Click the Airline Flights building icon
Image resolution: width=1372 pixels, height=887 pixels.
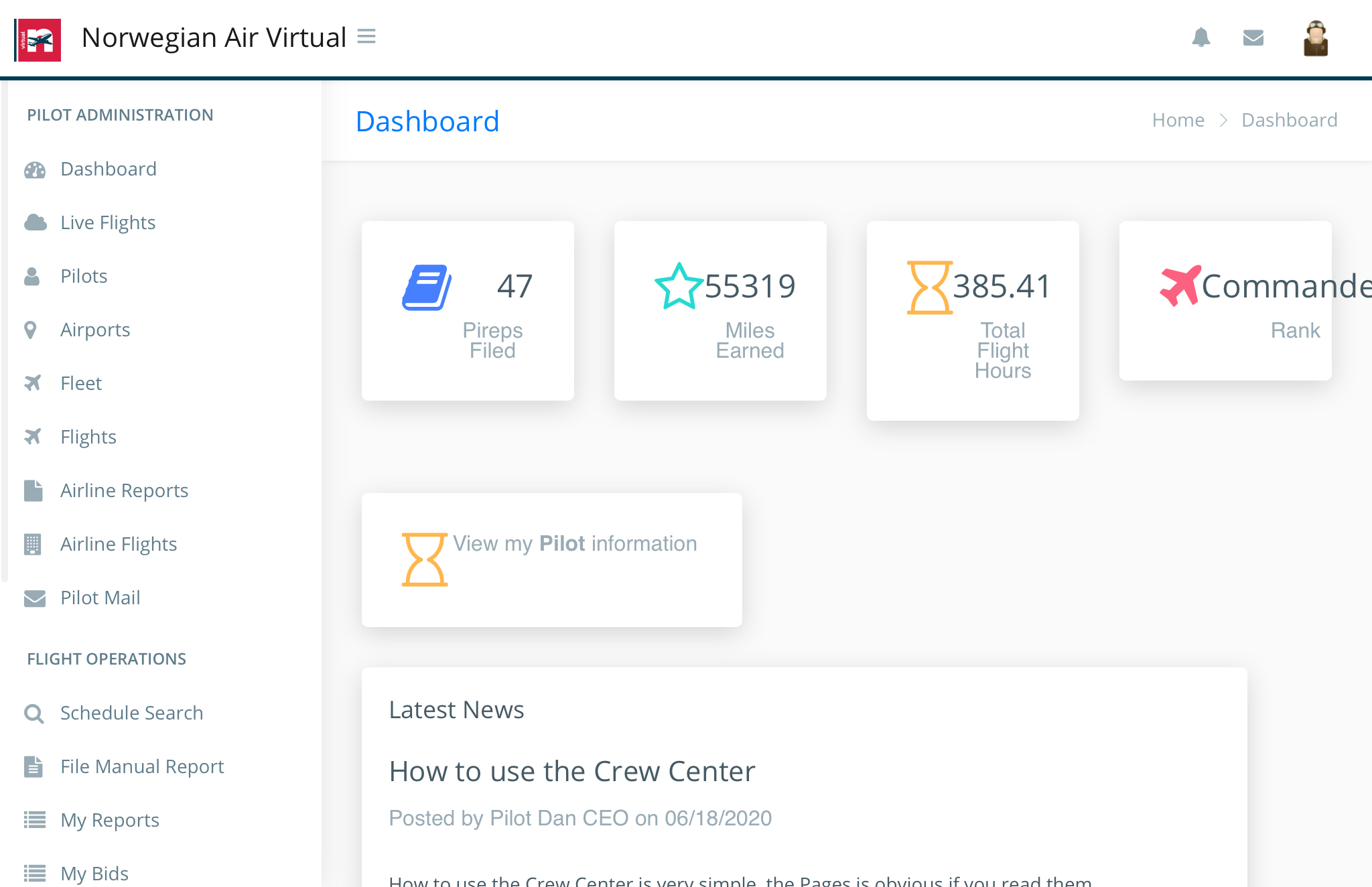pyautogui.click(x=32, y=544)
